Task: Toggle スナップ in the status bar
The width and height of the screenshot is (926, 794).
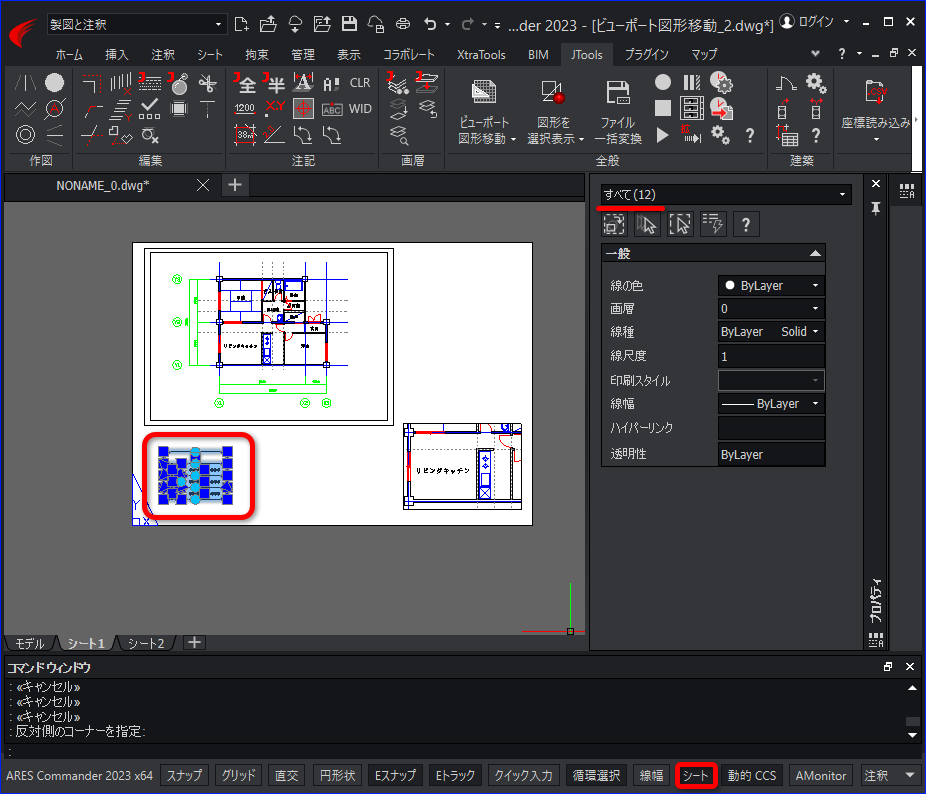Action: pos(184,775)
